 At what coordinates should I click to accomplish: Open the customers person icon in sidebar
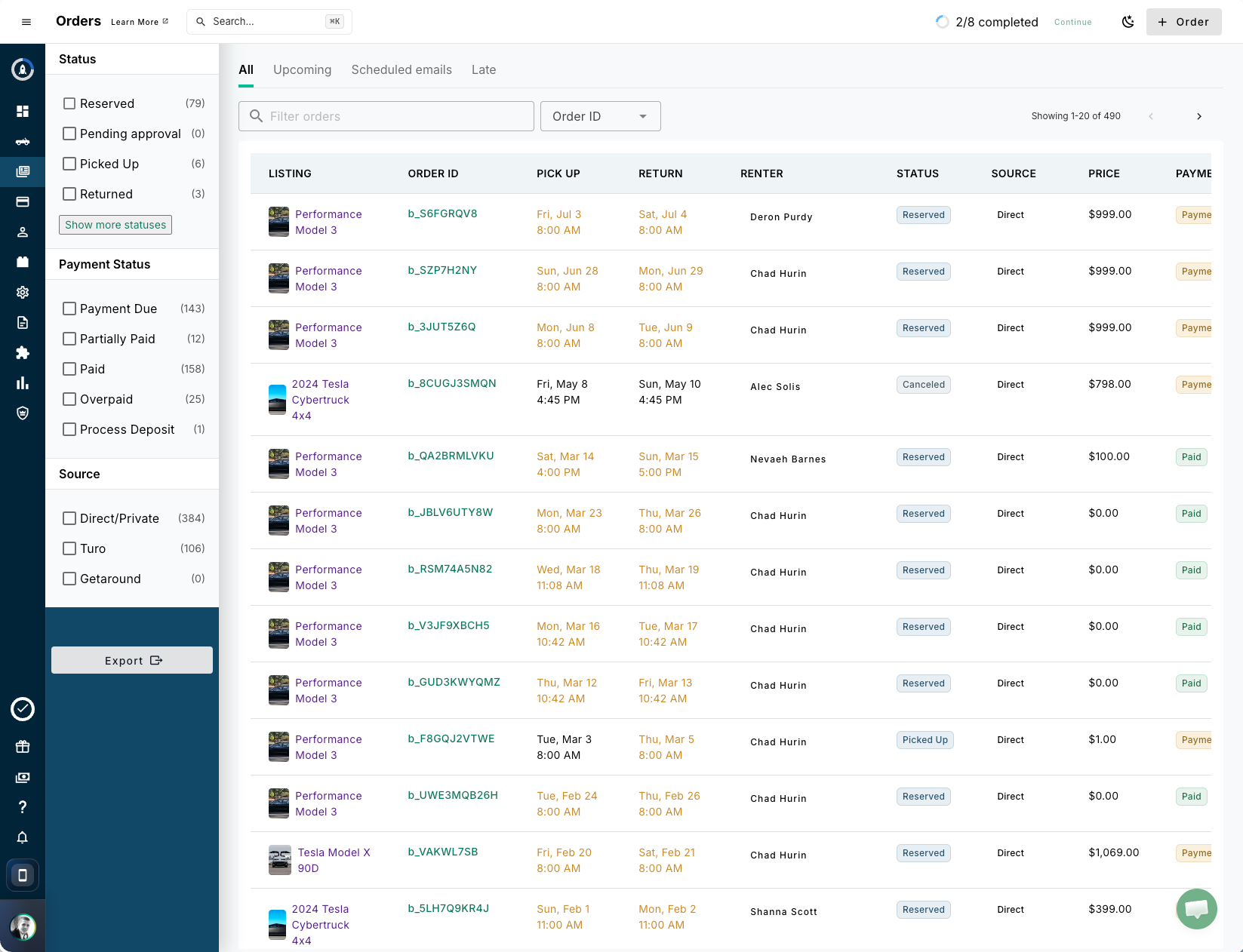coord(23,232)
